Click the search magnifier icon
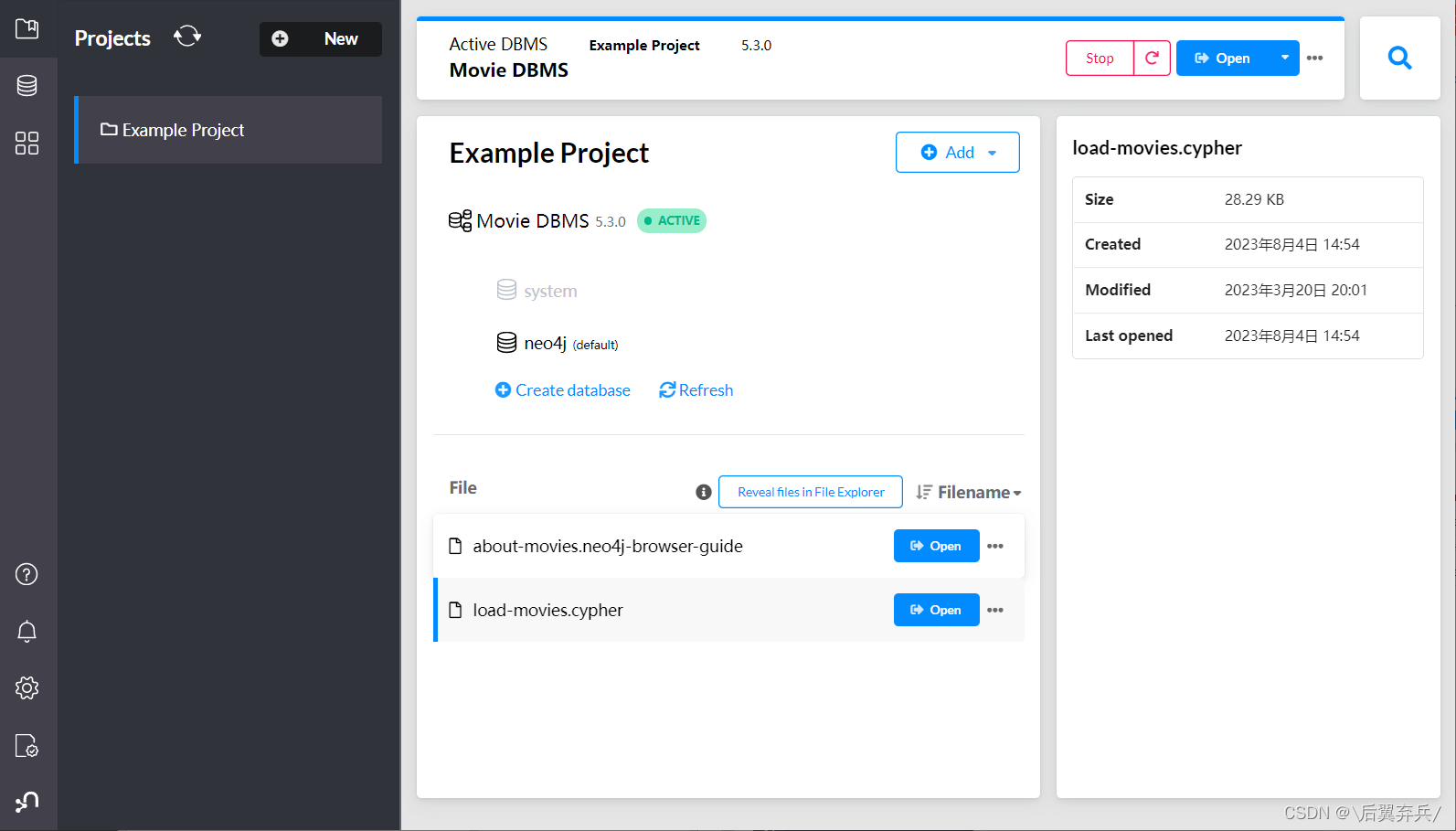Viewport: 1456px width, 831px height. pos(1400,59)
